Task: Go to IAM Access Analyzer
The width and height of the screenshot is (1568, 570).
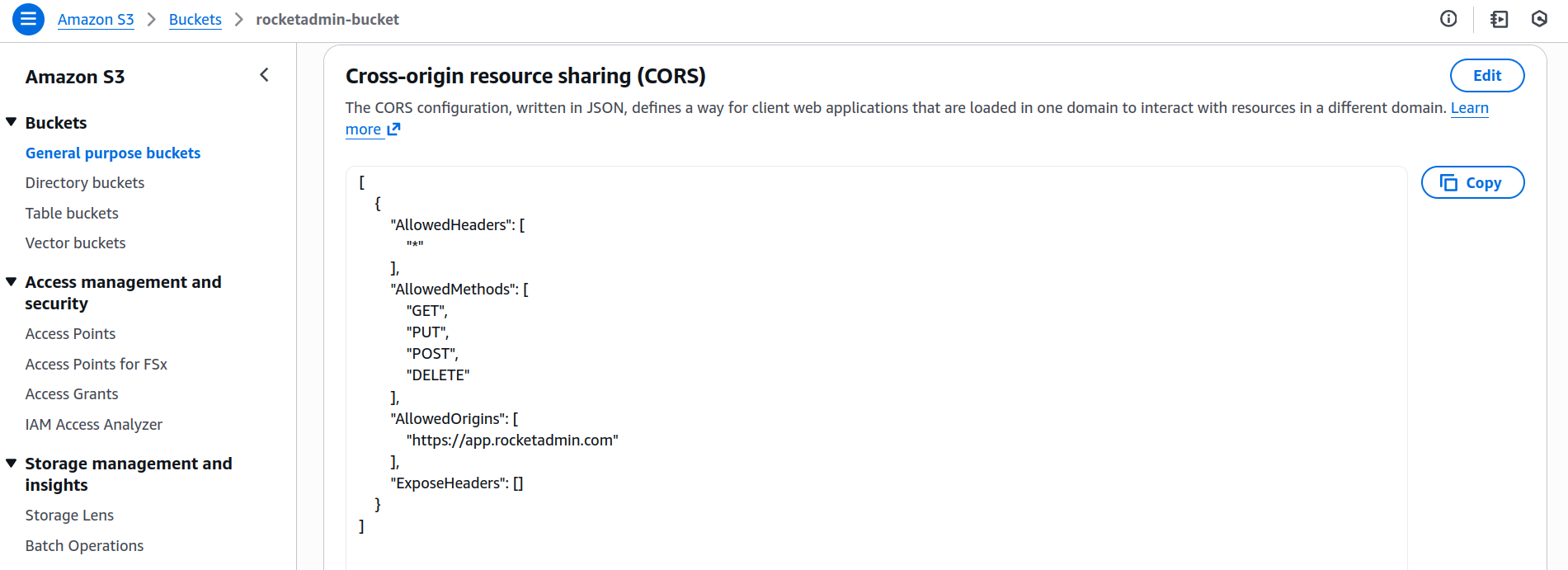Action: 94,425
